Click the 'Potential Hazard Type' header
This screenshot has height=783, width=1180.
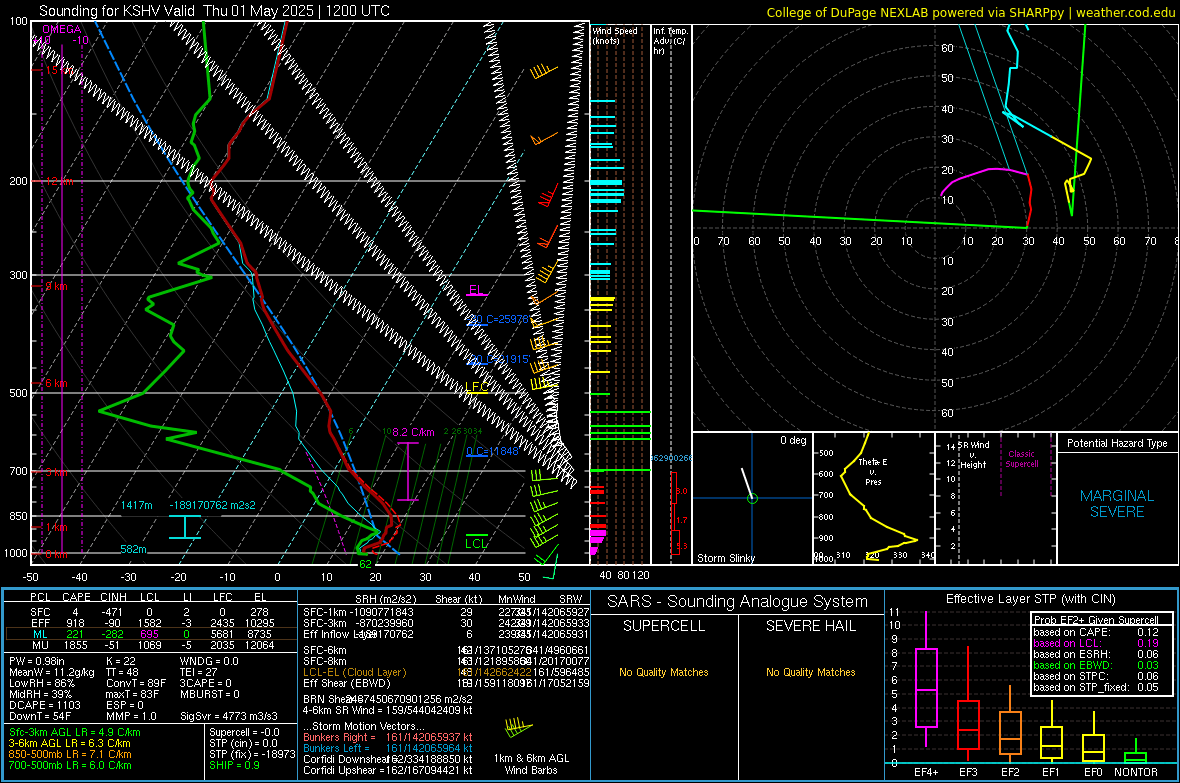pos(1117,443)
